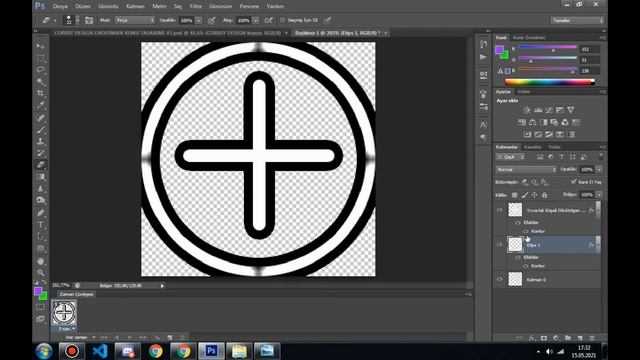Toggle Kontur effect visibility under Elips 1

click(526, 266)
